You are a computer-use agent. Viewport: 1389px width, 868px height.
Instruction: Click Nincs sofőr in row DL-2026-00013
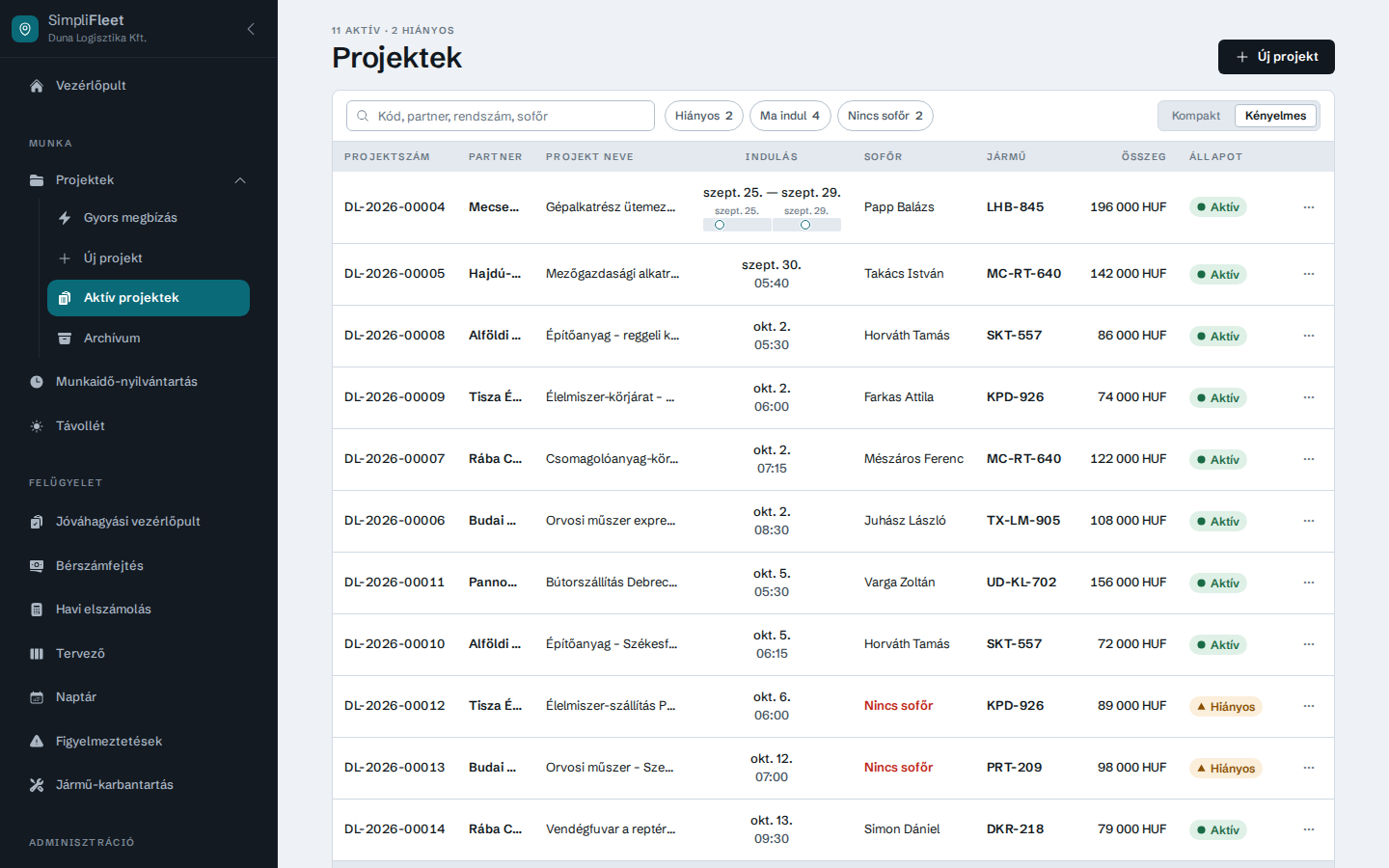(898, 768)
